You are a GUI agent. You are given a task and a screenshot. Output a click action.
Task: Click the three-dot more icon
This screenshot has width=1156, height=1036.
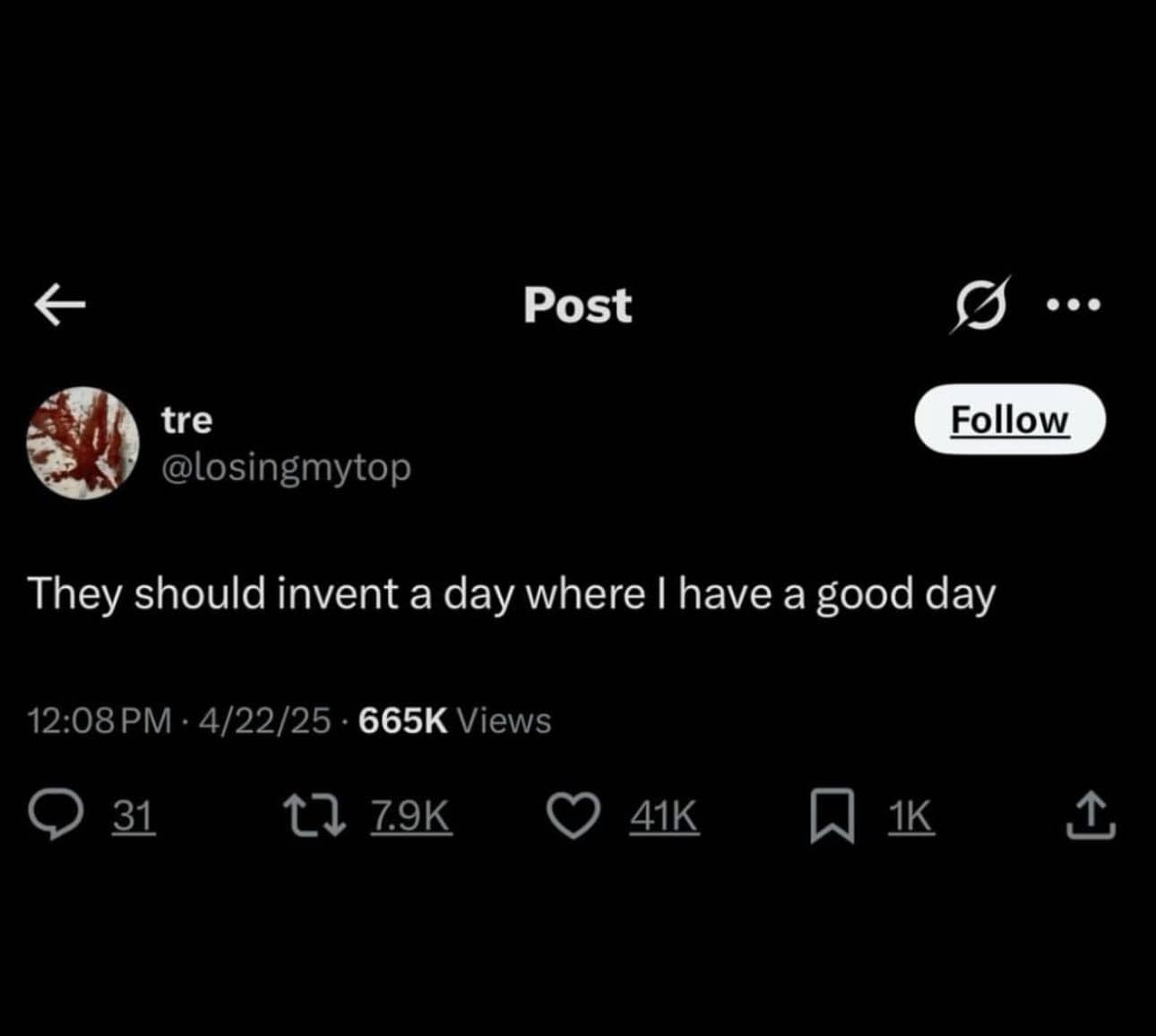(1074, 305)
